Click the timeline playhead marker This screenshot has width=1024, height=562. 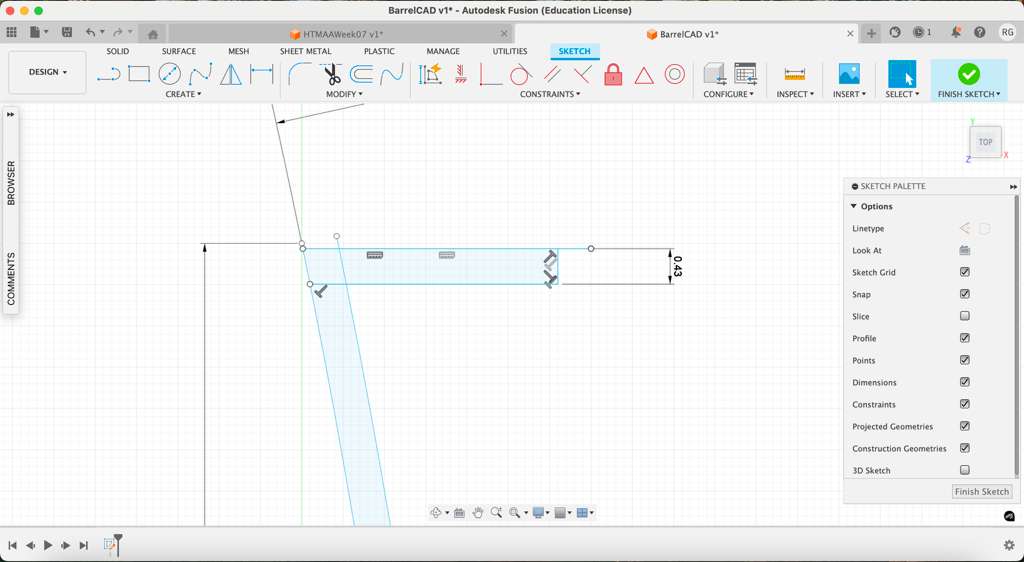[117, 544]
